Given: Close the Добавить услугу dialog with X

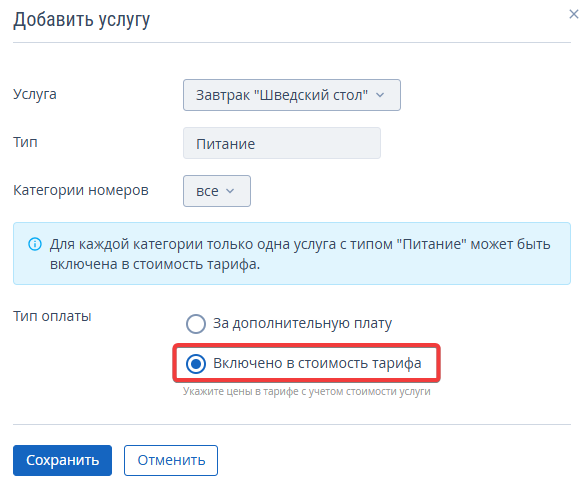Looking at the screenshot, I should [x=574, y=14].
